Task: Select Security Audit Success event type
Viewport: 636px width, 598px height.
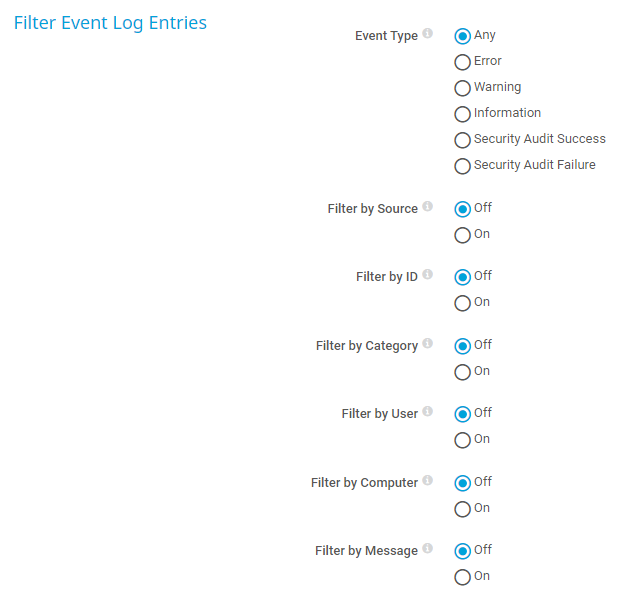Action: (462, 140)
